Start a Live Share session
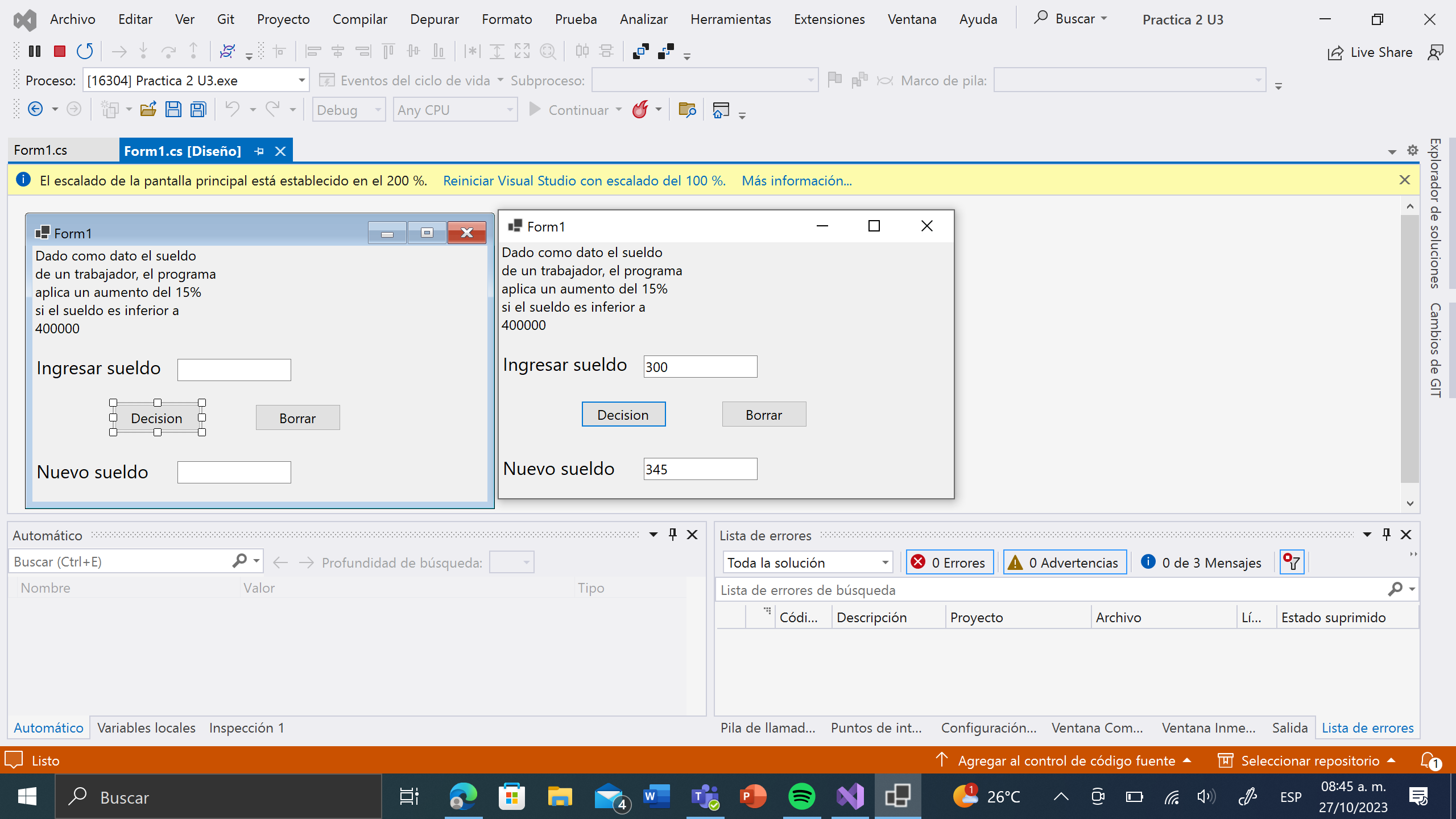The image size is (1456, 819). coord(1371,52)
